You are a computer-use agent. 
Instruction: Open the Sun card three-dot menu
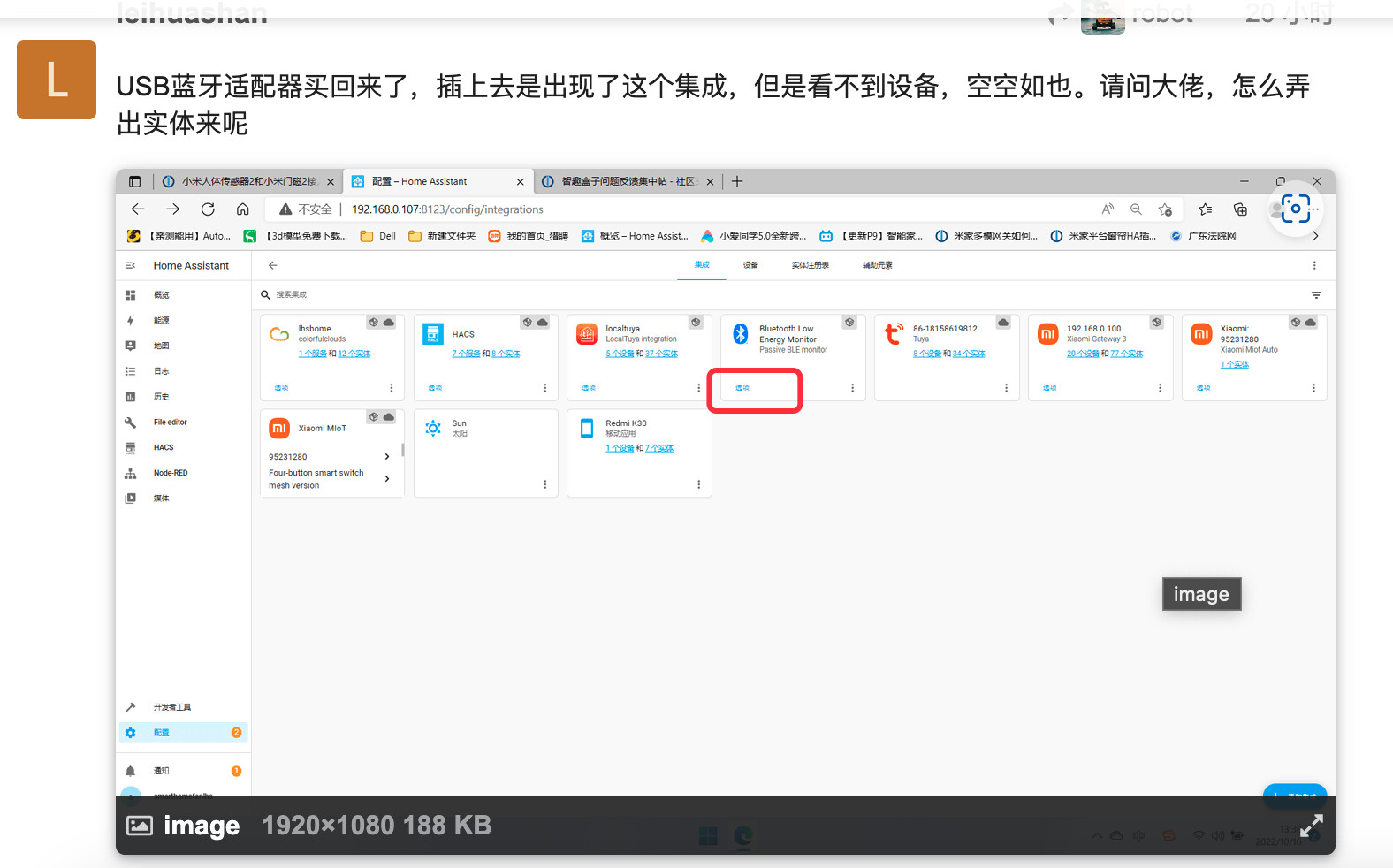click(x=545, y=484)
